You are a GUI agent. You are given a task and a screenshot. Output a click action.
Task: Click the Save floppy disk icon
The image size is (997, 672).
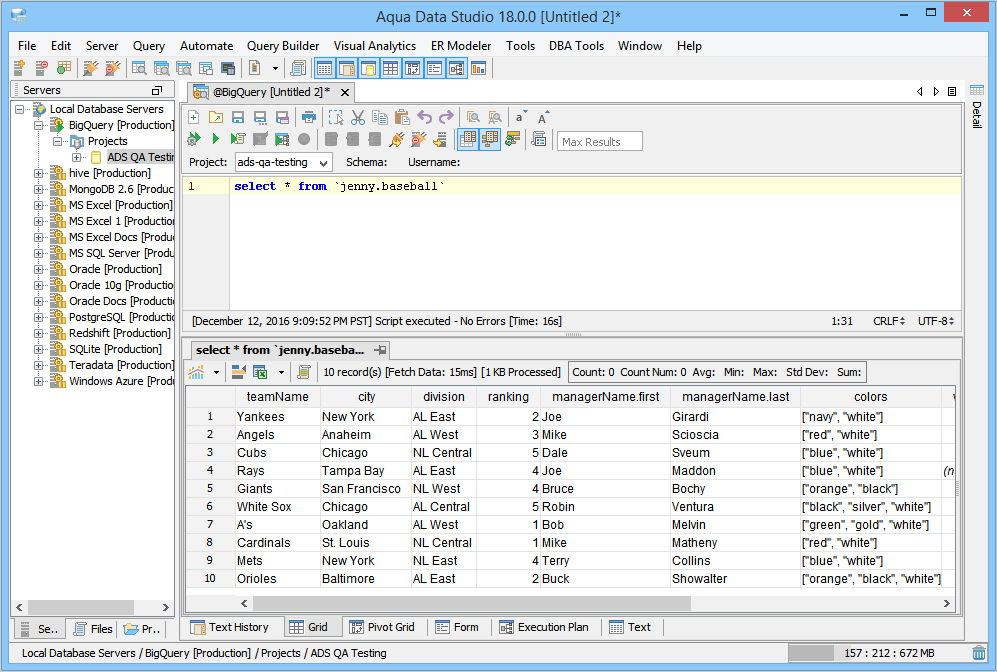tap(238, 117)
